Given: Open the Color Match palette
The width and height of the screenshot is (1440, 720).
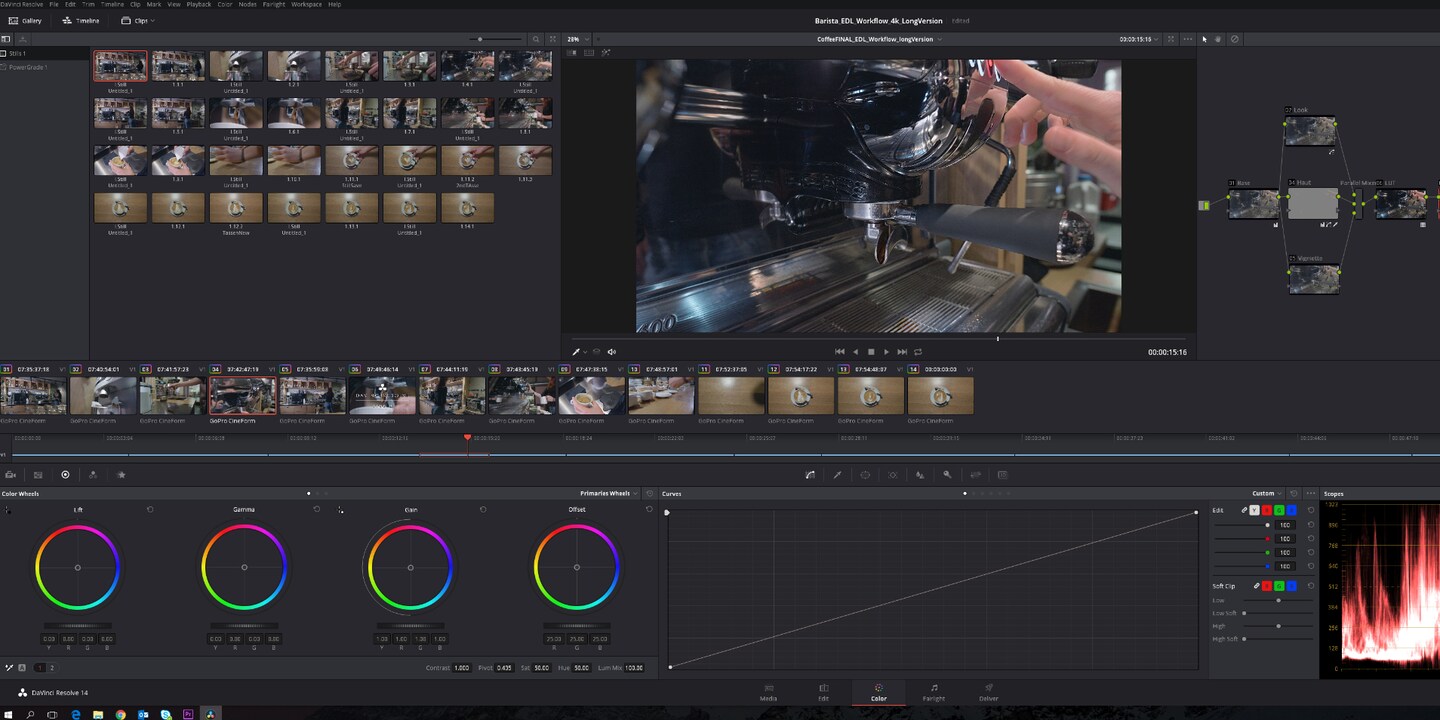Looking at the screenshot, I should tap(38, 475).
